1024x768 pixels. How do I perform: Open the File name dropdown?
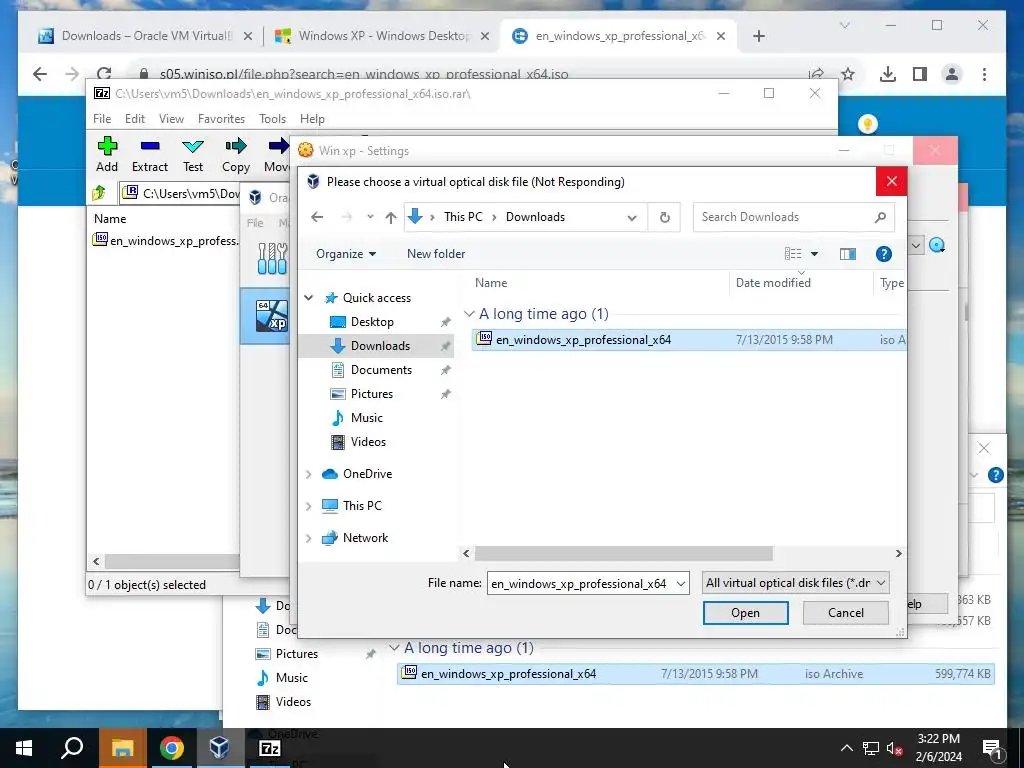[x=680, y=583]
